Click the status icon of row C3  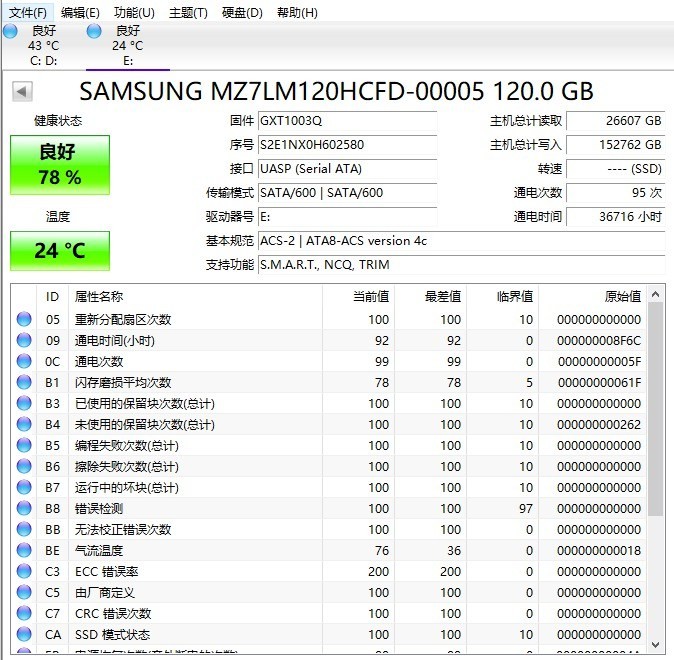point(24,571)
